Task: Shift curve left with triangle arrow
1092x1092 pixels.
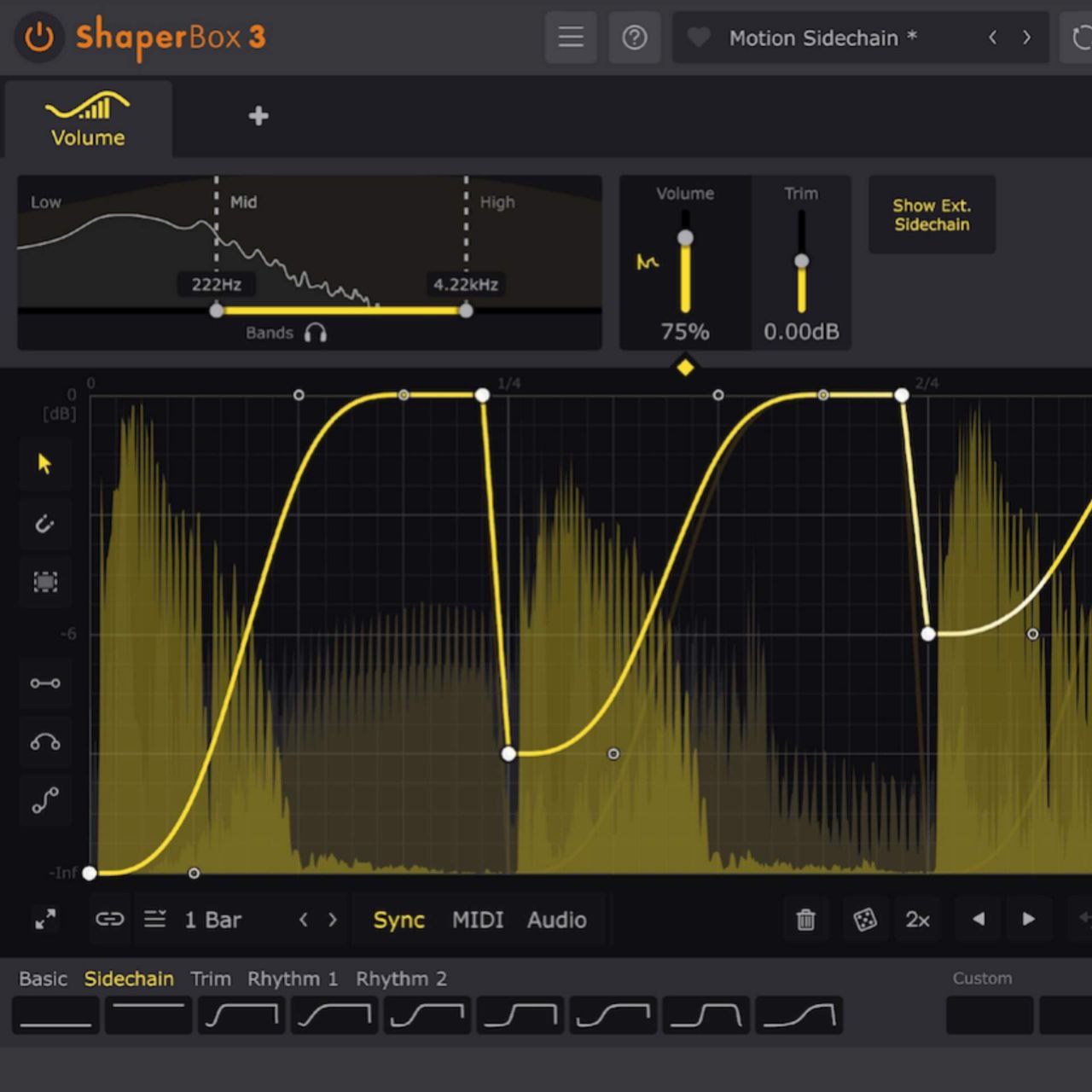Action: (979, 919)
